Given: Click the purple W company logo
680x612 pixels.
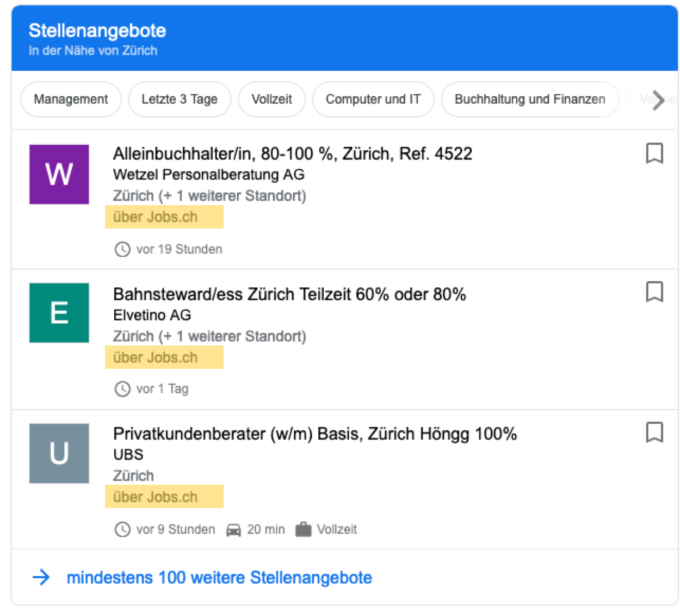Looking at the screenshot, I should point(59,174).
